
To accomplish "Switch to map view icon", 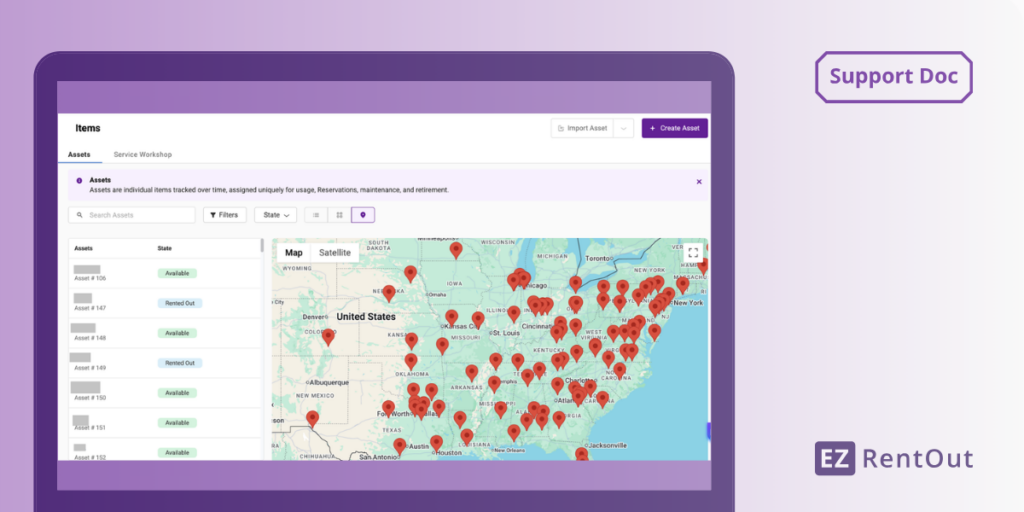I will (x=364, y=215).
